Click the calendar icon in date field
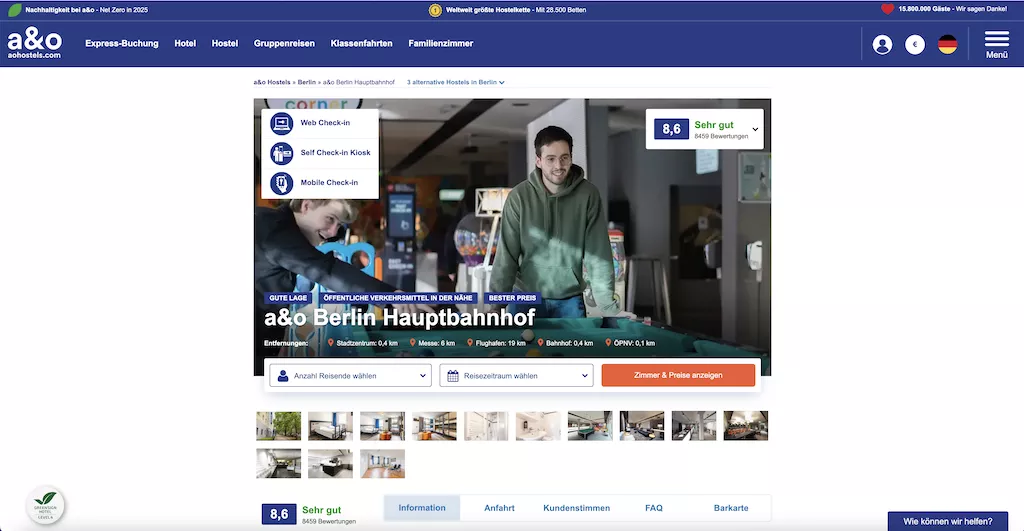1024x531 pixels. (x=453, y=376)
